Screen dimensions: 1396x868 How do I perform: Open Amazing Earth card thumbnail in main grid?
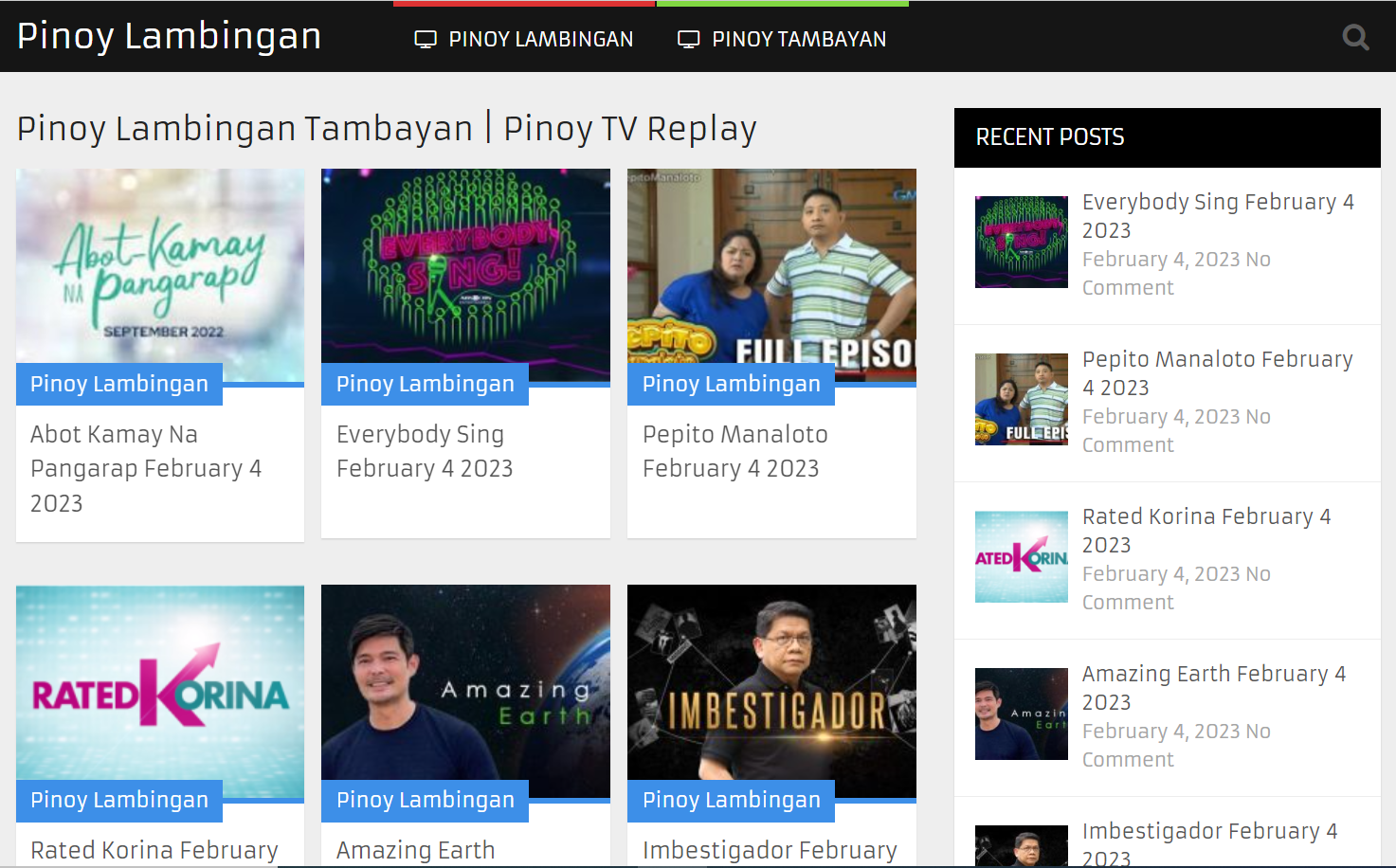pyautogui.click(x=465, y=693)
